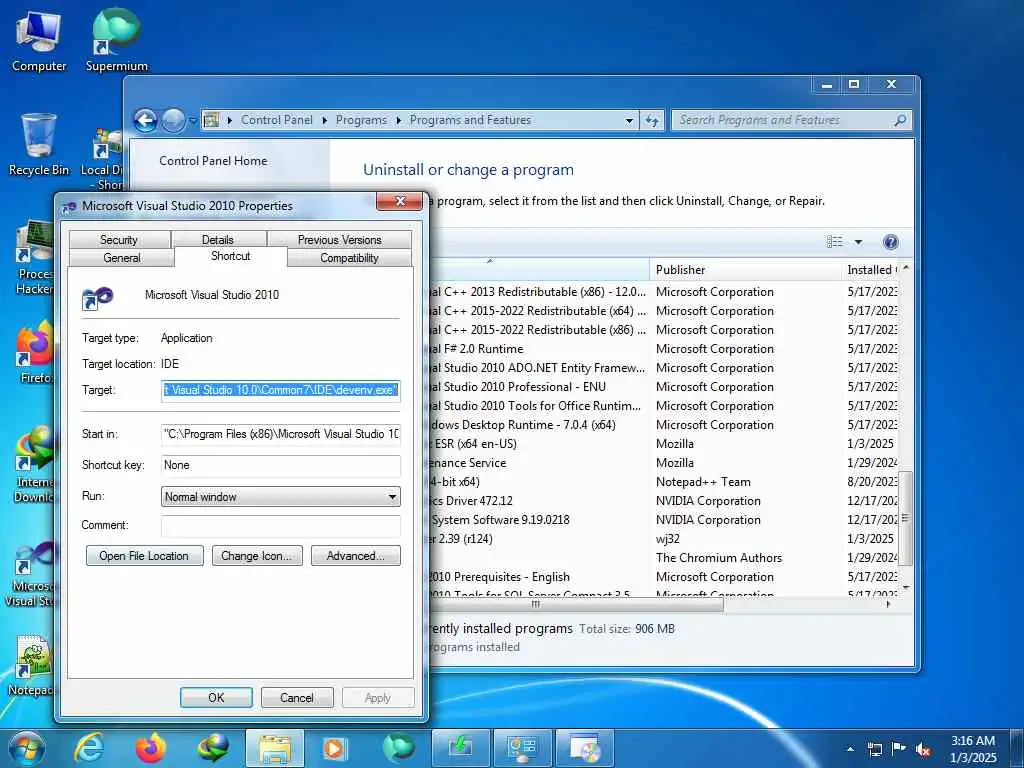
Task: Open Help icon in Programs and Features
Action: tap(890, 242)
